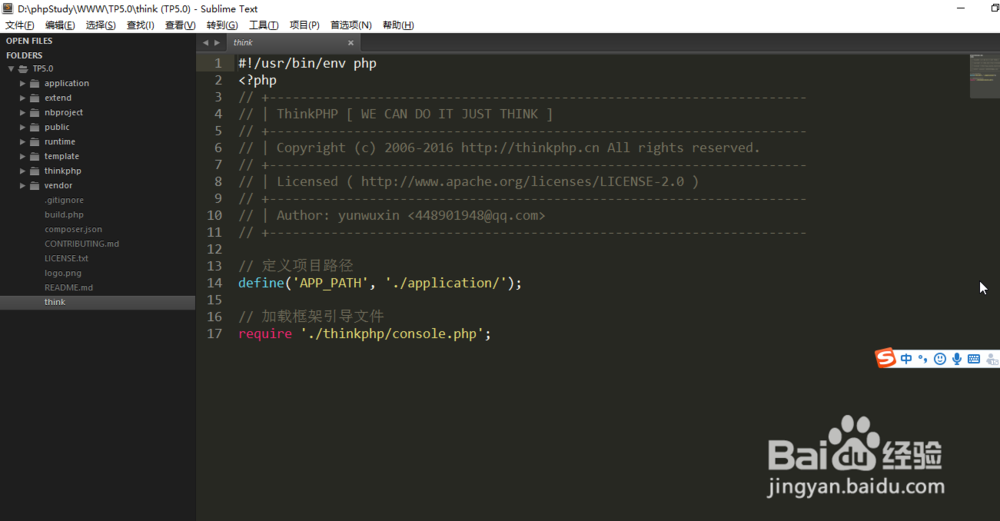
Task: Open the 文件(F) menu
Action: (20, 25)
